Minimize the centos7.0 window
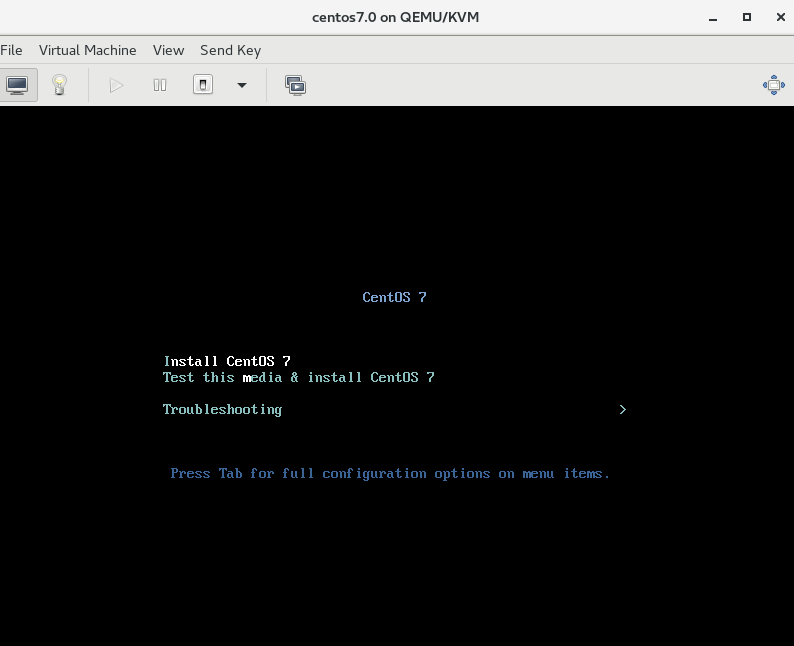This screenshot has width=794, height=646. point(713,18)
